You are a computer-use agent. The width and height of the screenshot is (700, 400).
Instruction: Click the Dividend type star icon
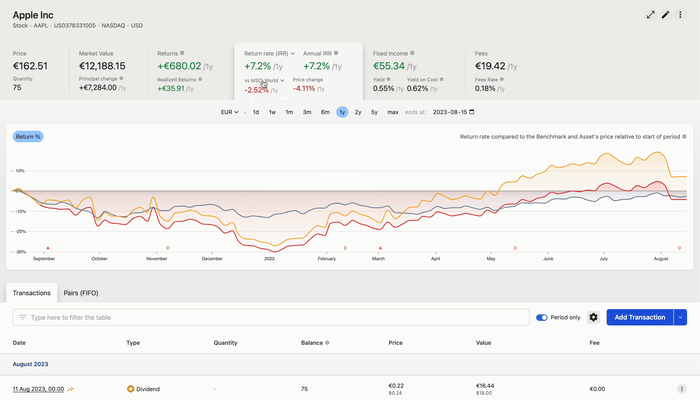pyautogui.click(x=130, y=389)
